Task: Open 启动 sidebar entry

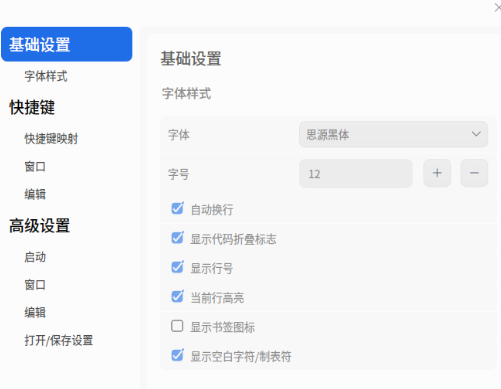Action: pyautogui.click(x=35, y=257)
